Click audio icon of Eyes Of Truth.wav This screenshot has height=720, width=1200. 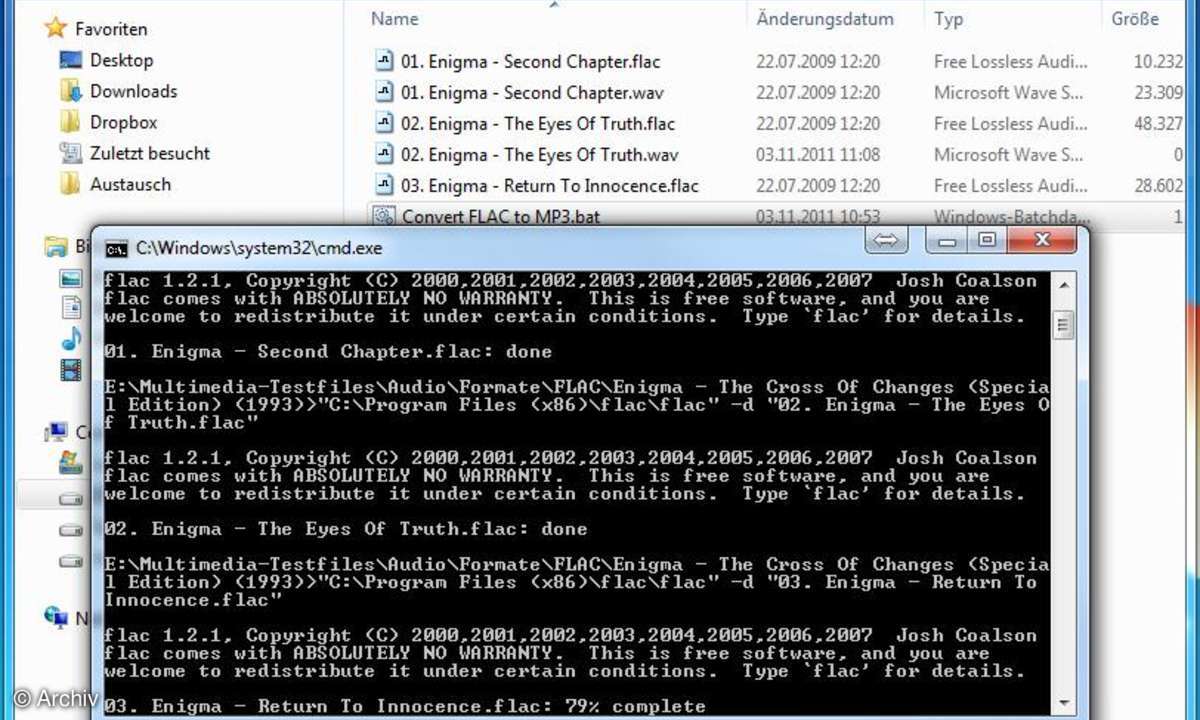pos(384,154)
